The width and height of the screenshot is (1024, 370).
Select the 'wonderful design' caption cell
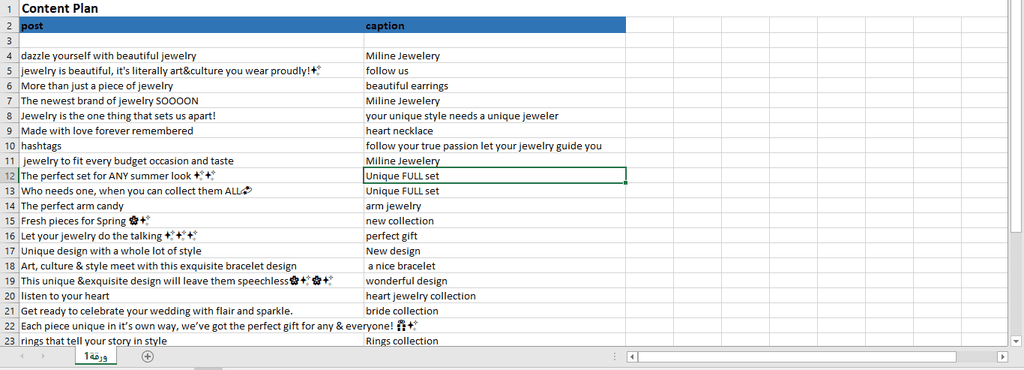[494, 281]
